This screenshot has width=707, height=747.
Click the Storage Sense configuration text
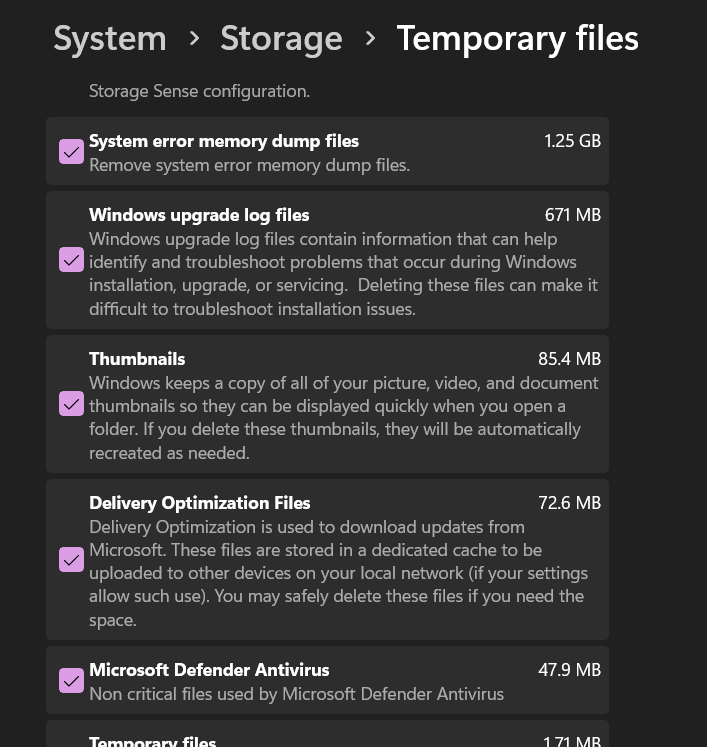199,91
